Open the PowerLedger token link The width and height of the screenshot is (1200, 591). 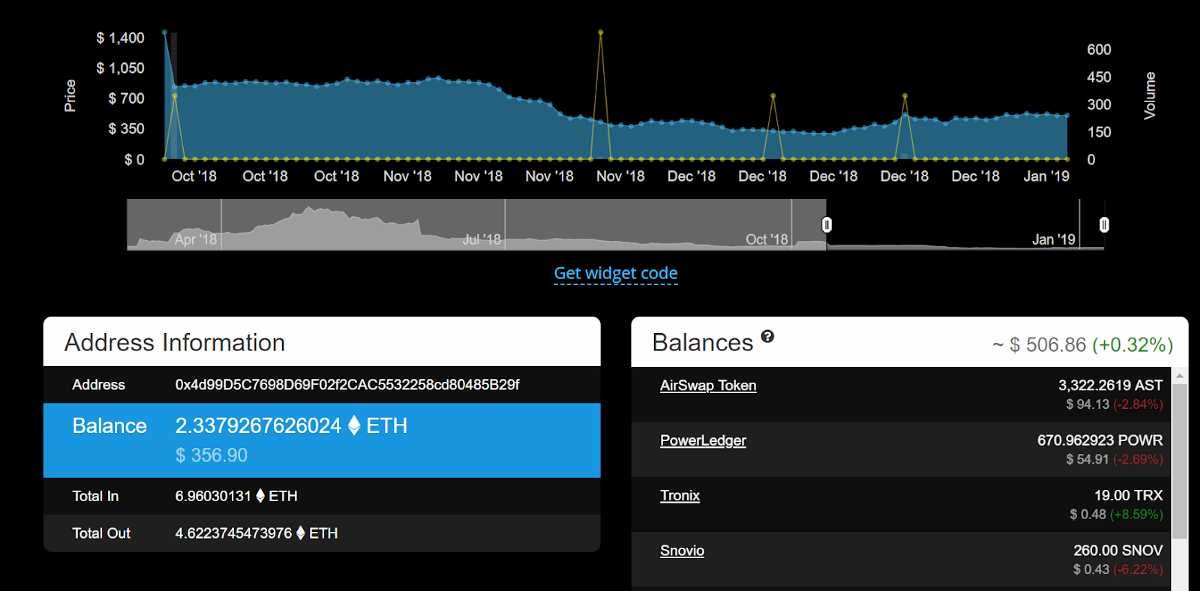tap(703, 440)
